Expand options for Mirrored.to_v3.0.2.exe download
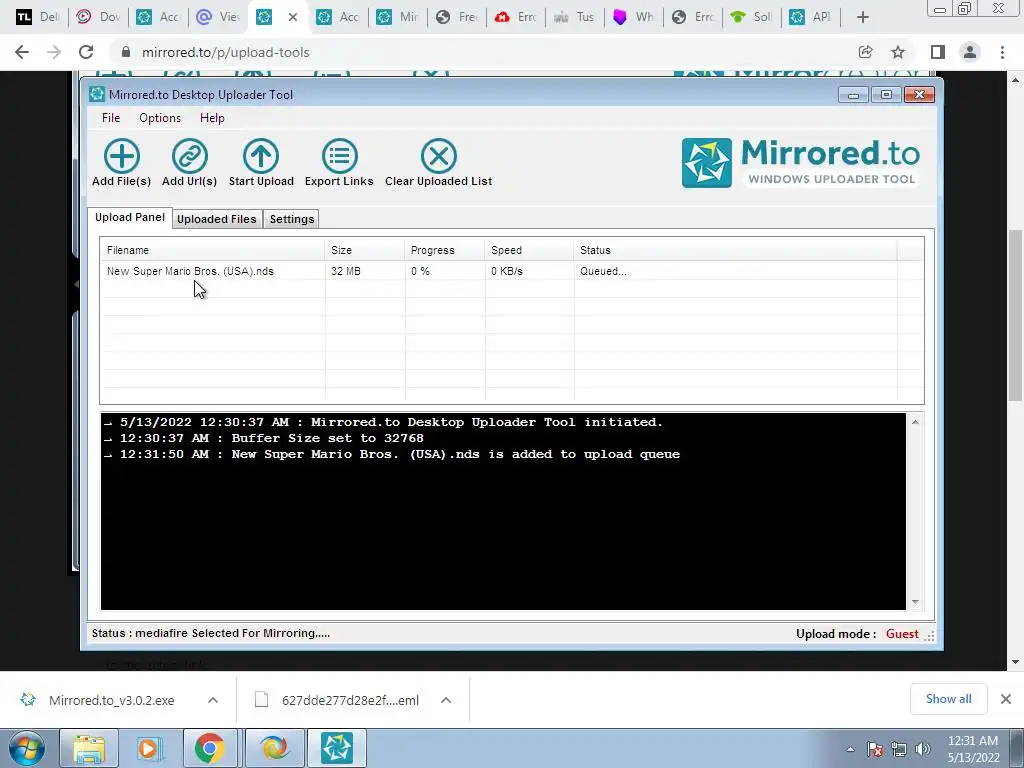This screenshot has width=1024, height=768. [x=213, y=700]
